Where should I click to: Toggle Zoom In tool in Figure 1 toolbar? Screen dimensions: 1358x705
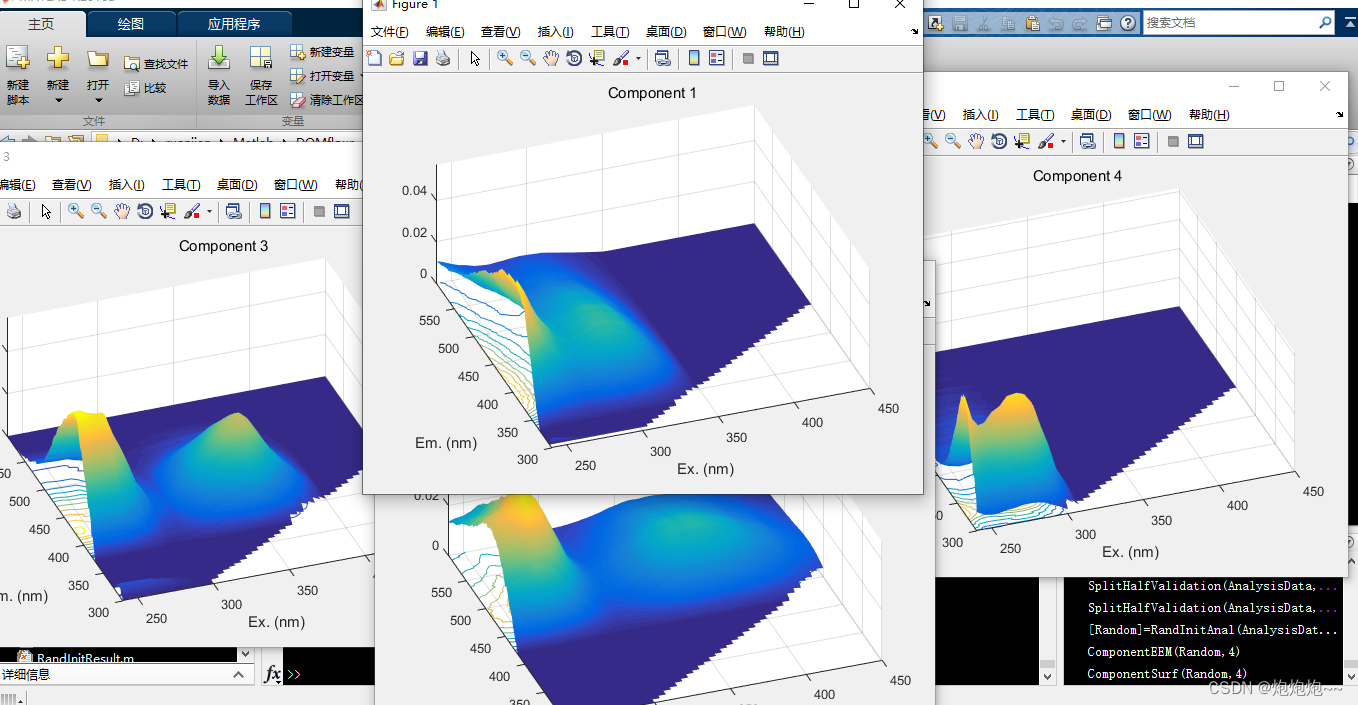pyautogui.click(x=505, y=59)
